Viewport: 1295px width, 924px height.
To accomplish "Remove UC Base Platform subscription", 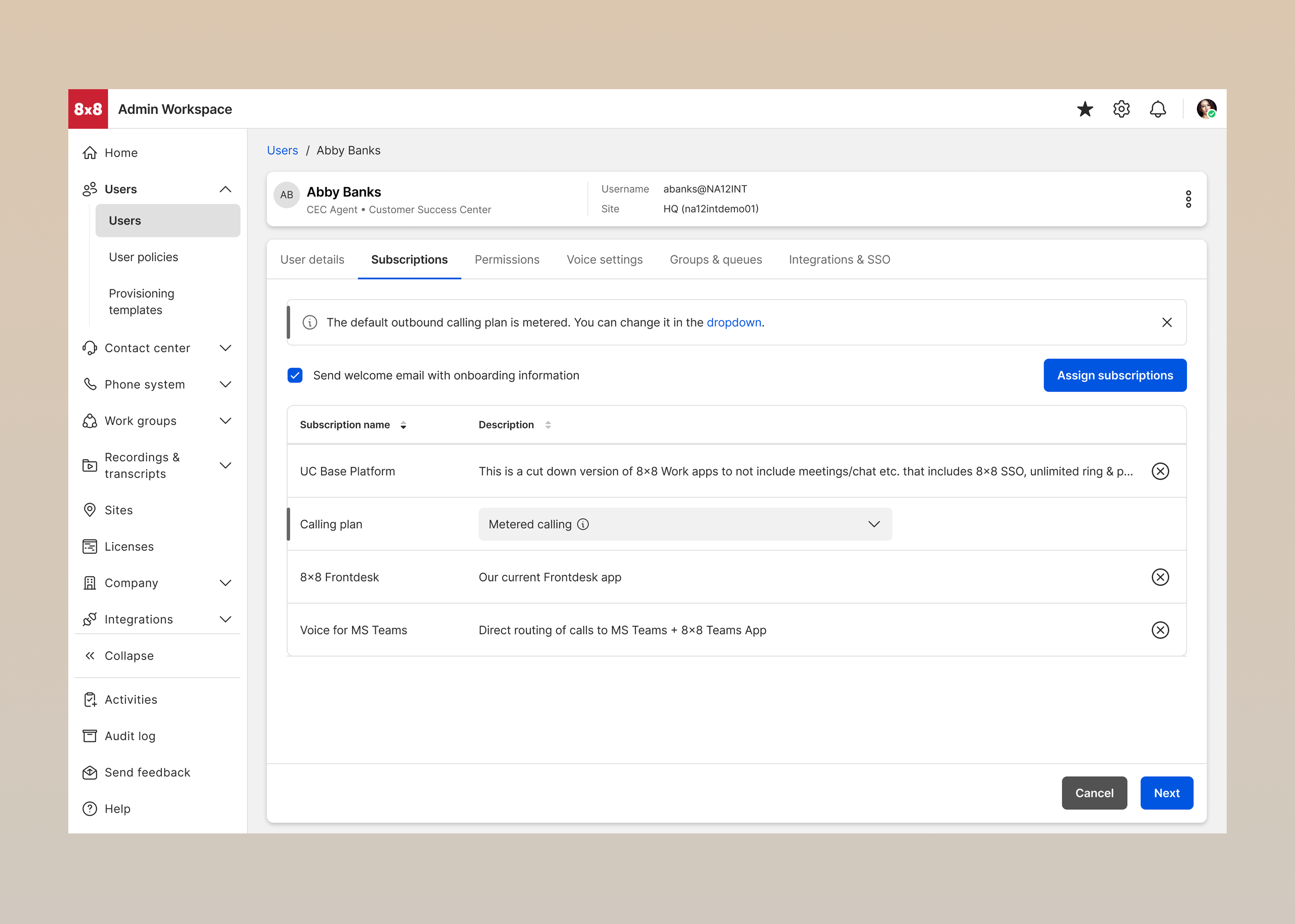I will [1160, 471].
